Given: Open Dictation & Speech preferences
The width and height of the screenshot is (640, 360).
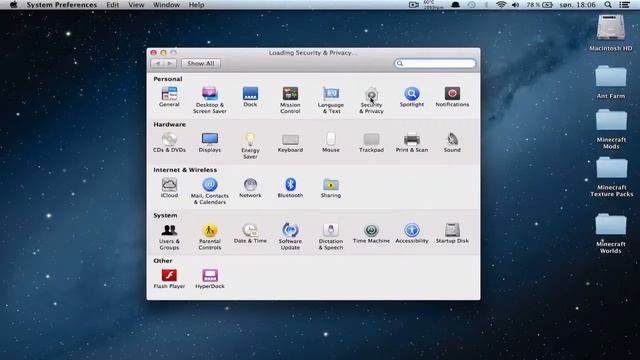Looking at the screenshot, I should (x=331, y=237).
